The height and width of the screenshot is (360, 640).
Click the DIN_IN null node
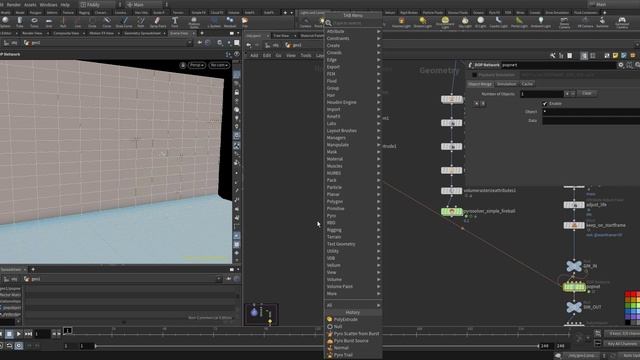(574, 266)
